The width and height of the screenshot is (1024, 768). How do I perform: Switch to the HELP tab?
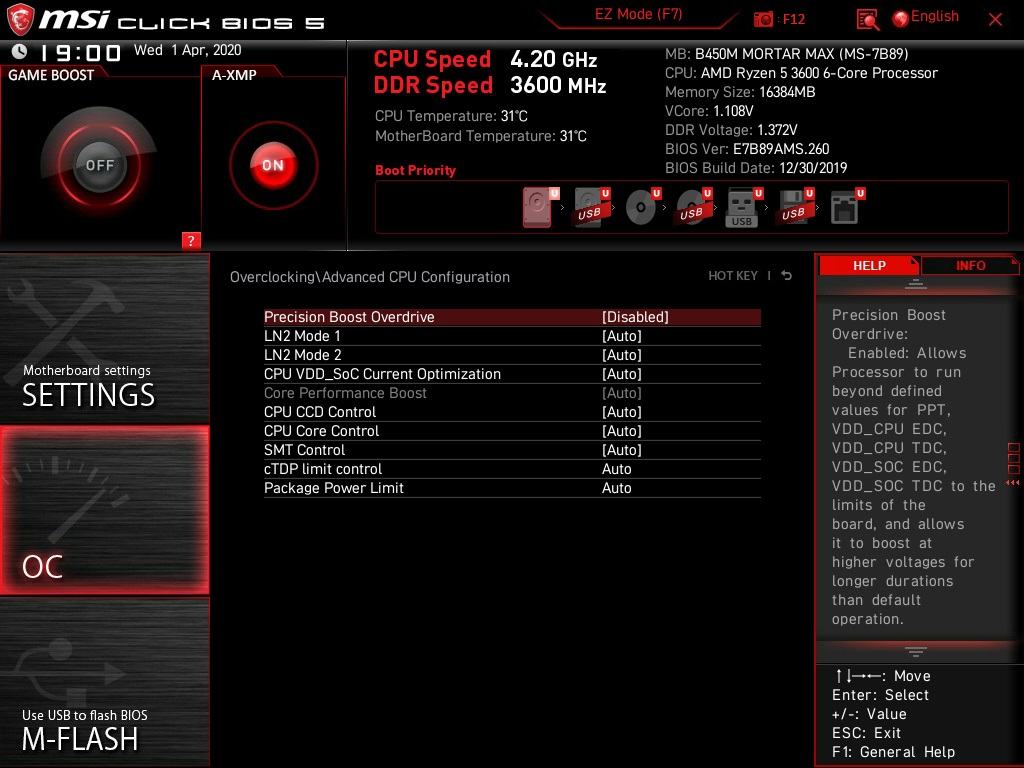pyautogui.click(x=869, y=265)
